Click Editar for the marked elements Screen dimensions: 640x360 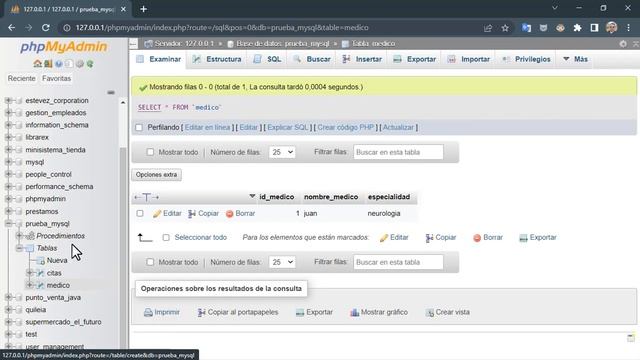[x=394, y=238]
